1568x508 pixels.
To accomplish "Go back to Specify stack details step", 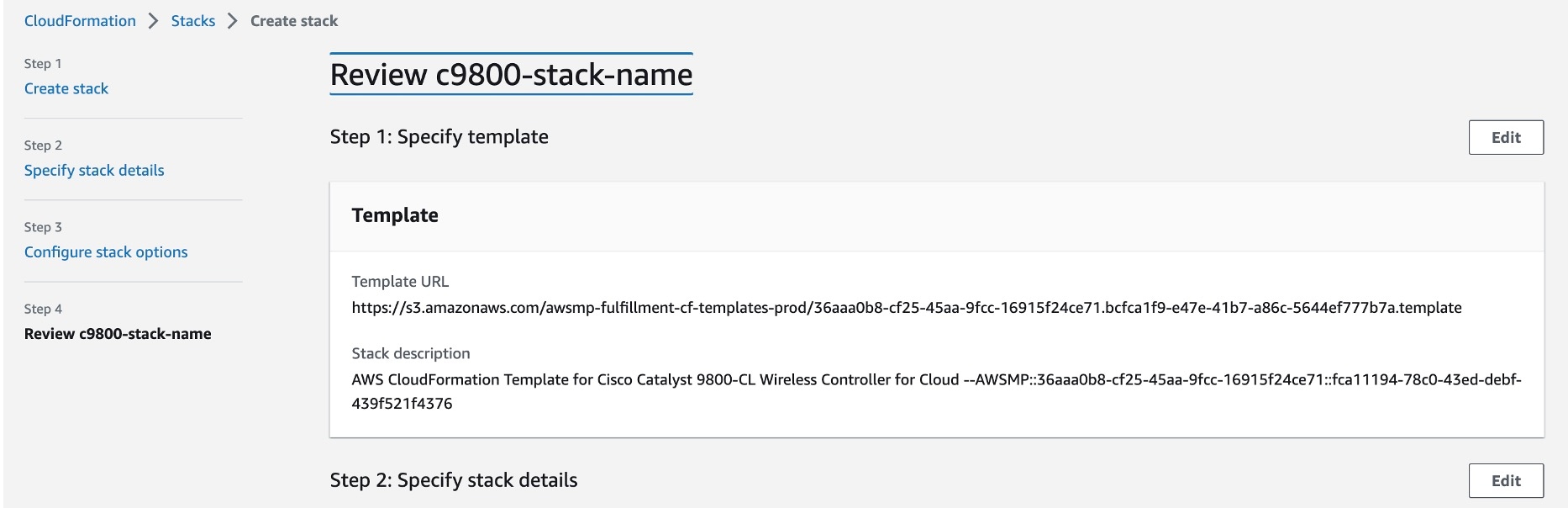I will (94, 170).
